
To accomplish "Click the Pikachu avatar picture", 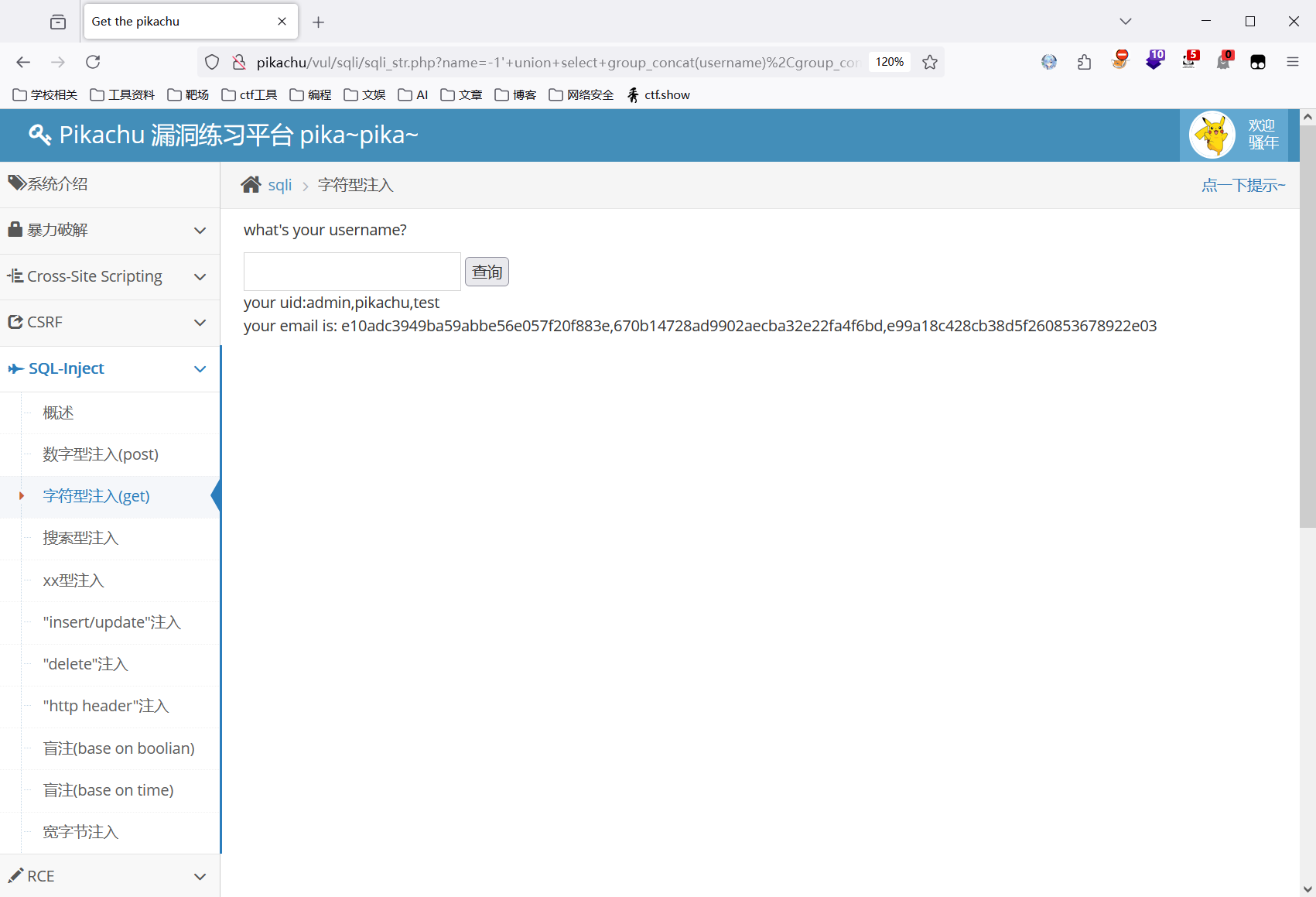I will [x=1212, y=135].
